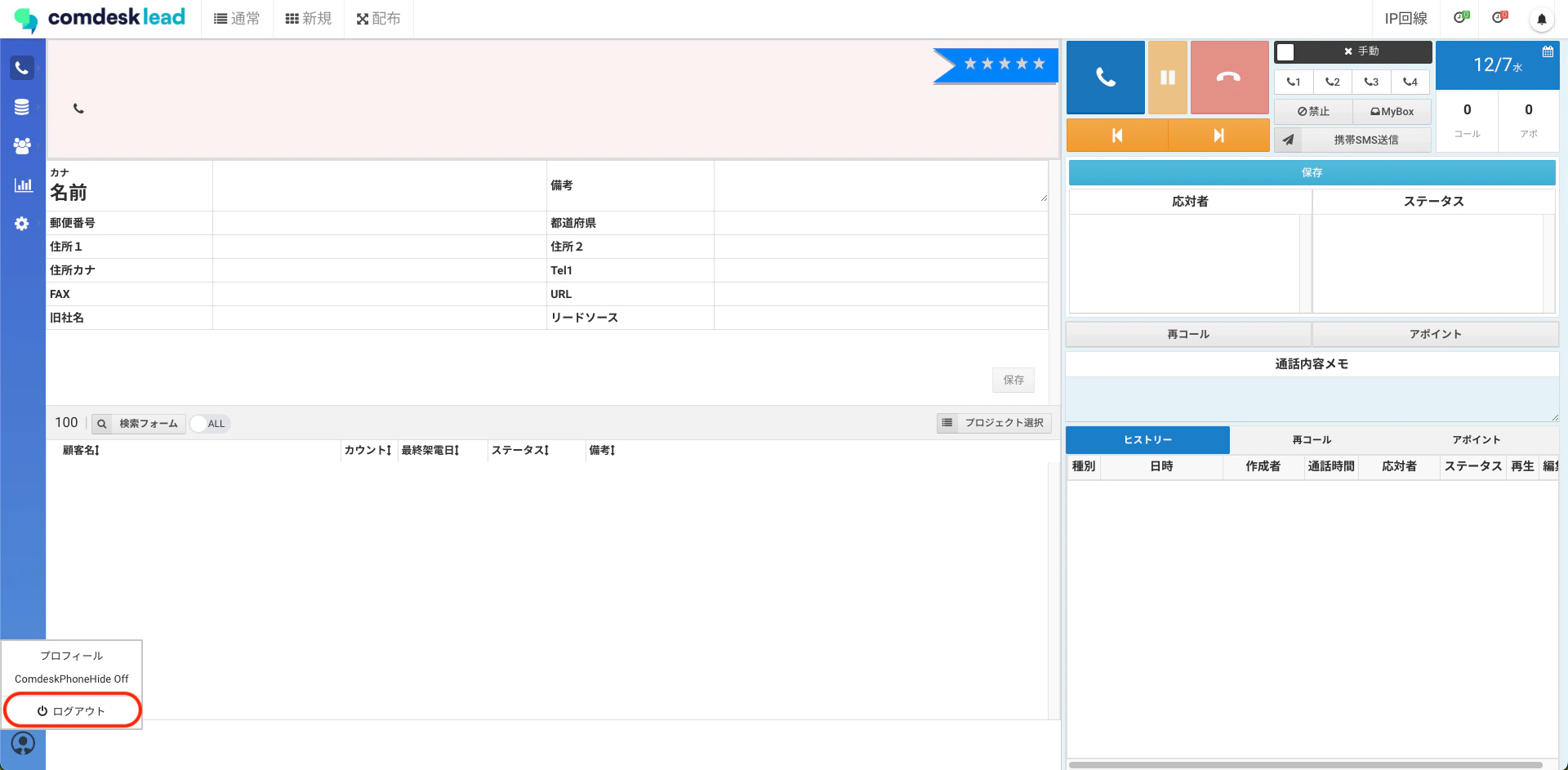Toggle the checkbox beside 手動
This screenshot has width=1568, height=770.
click(x=1285, y=51)
